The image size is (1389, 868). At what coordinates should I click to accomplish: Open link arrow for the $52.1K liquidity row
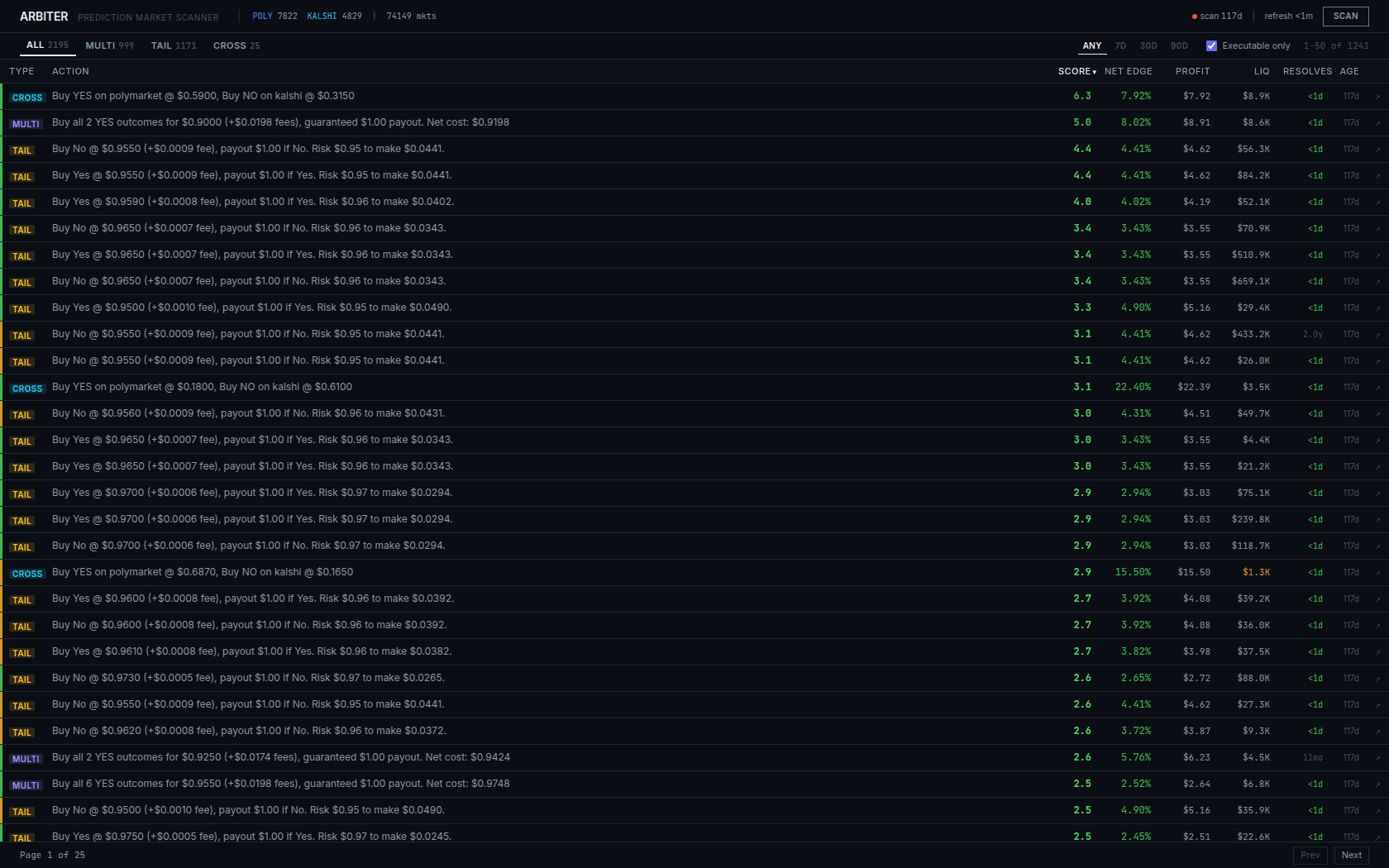pos(1377,203)
